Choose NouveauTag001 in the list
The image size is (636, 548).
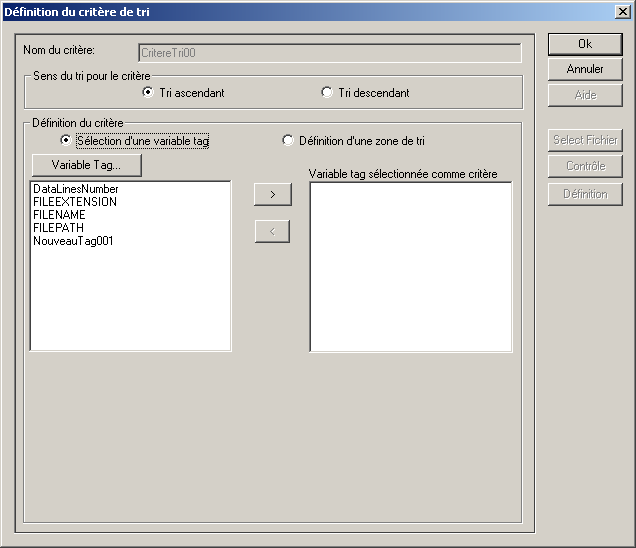click(73, 241)
